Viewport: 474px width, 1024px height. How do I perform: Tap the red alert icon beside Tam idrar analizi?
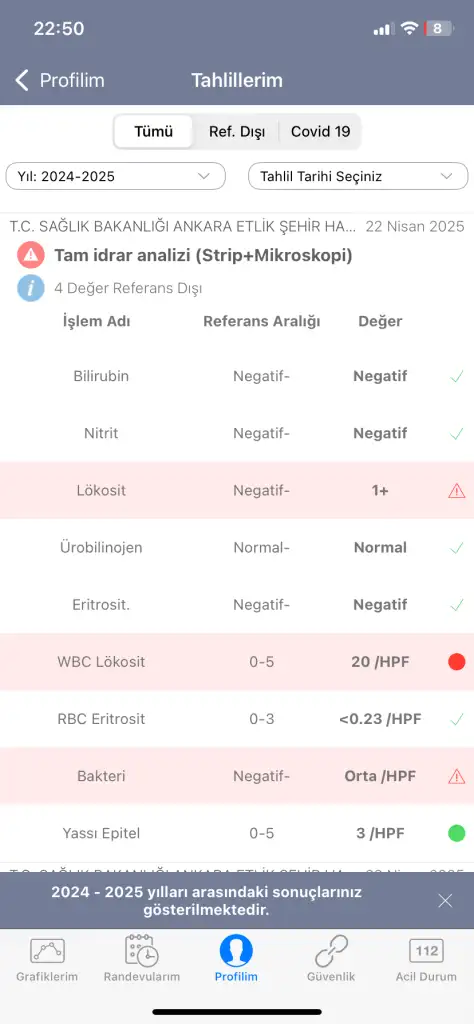(x=31, y=255)
